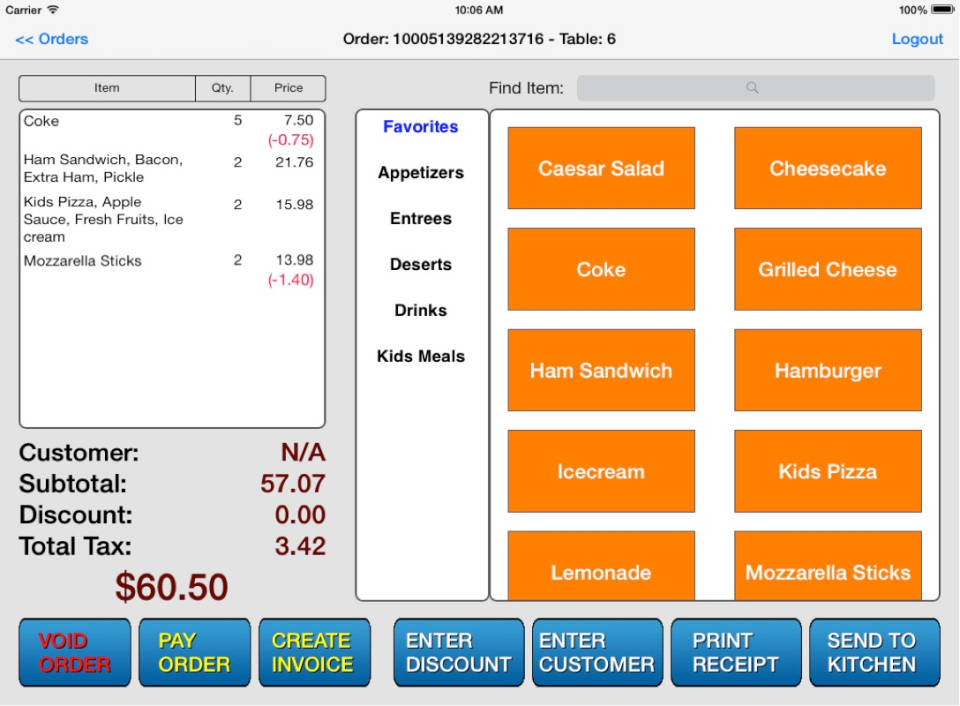The image size is (960, 706).
Task: Focus the Find Item search field
Action: pos(755,88)
